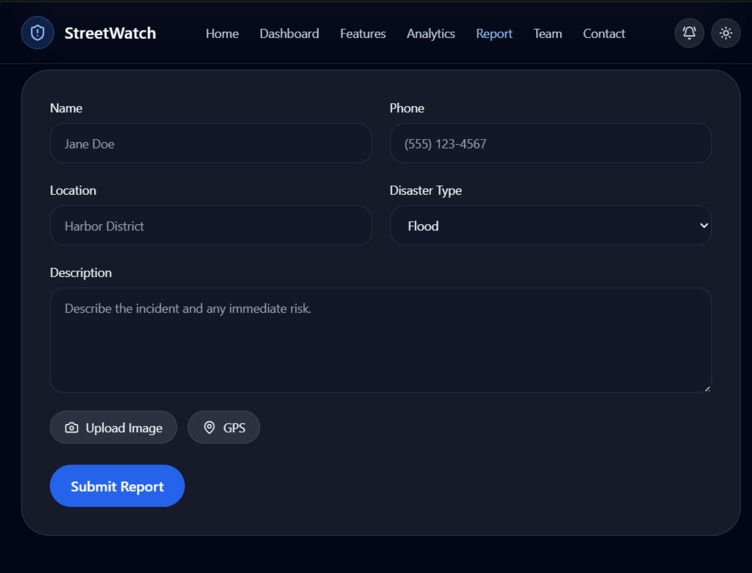Image resolution: width=752 pixels, height=573 pixels.
Task: Click the Upload Image button label
Action: pos(124,428)
